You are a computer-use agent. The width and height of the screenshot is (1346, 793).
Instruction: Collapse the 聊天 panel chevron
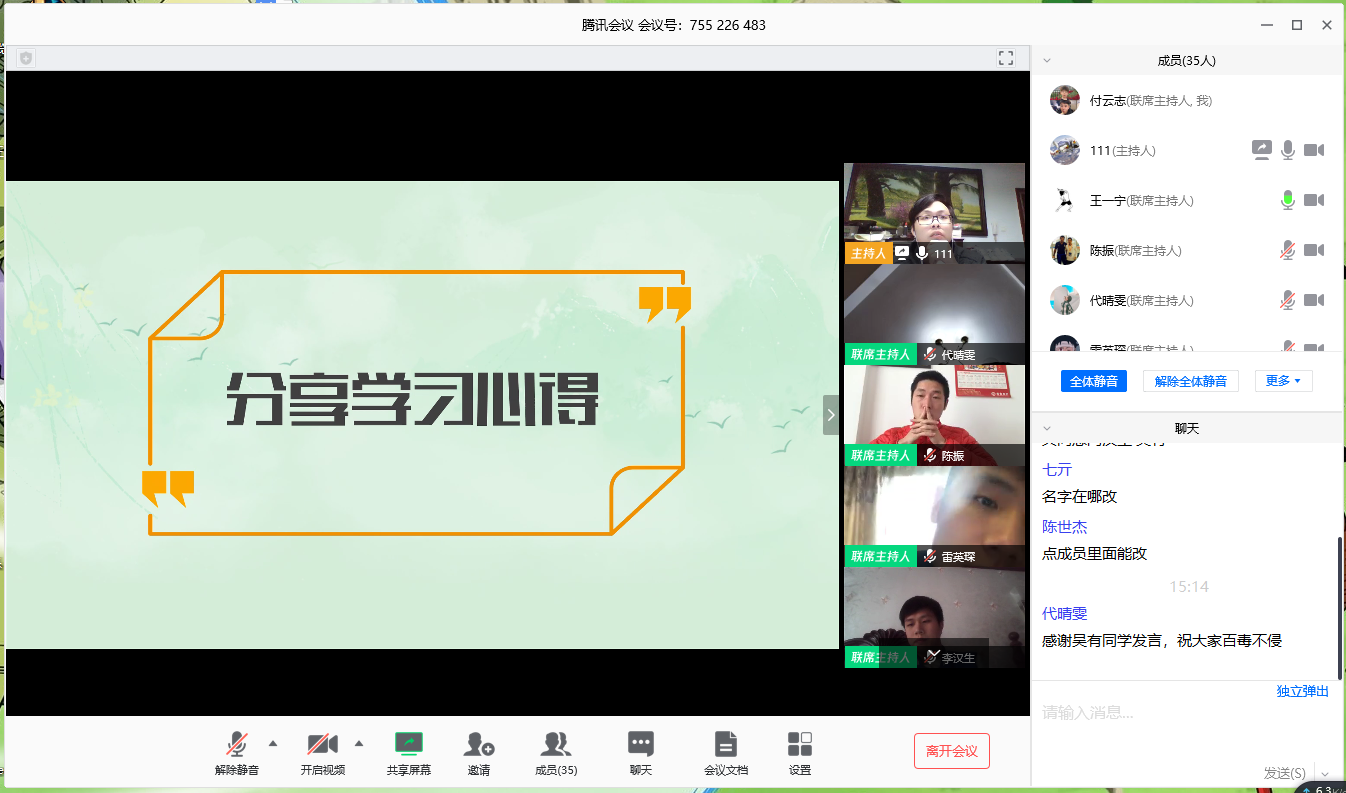pos(1047,427)
